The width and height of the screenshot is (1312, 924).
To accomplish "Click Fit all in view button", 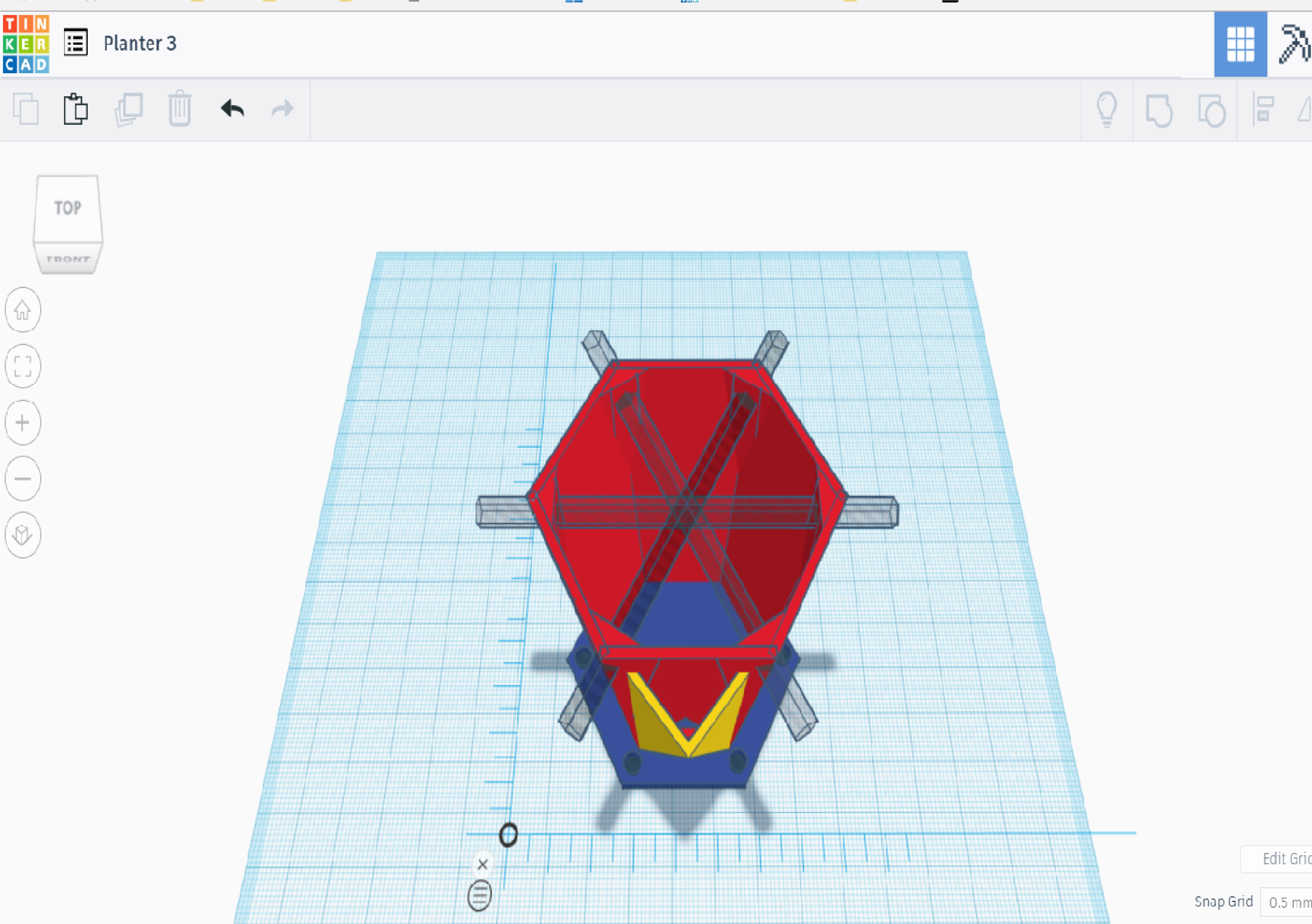I will tap(23, 366).
